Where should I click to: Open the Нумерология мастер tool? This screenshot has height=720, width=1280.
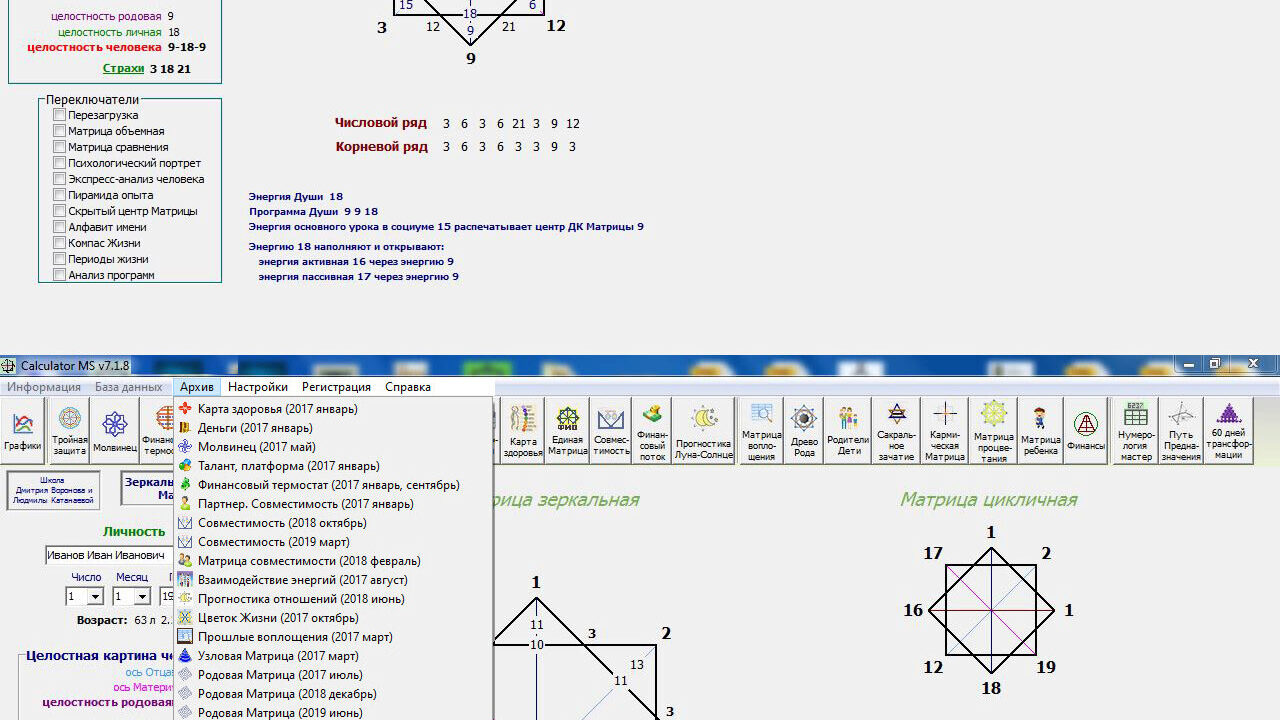1135,431
